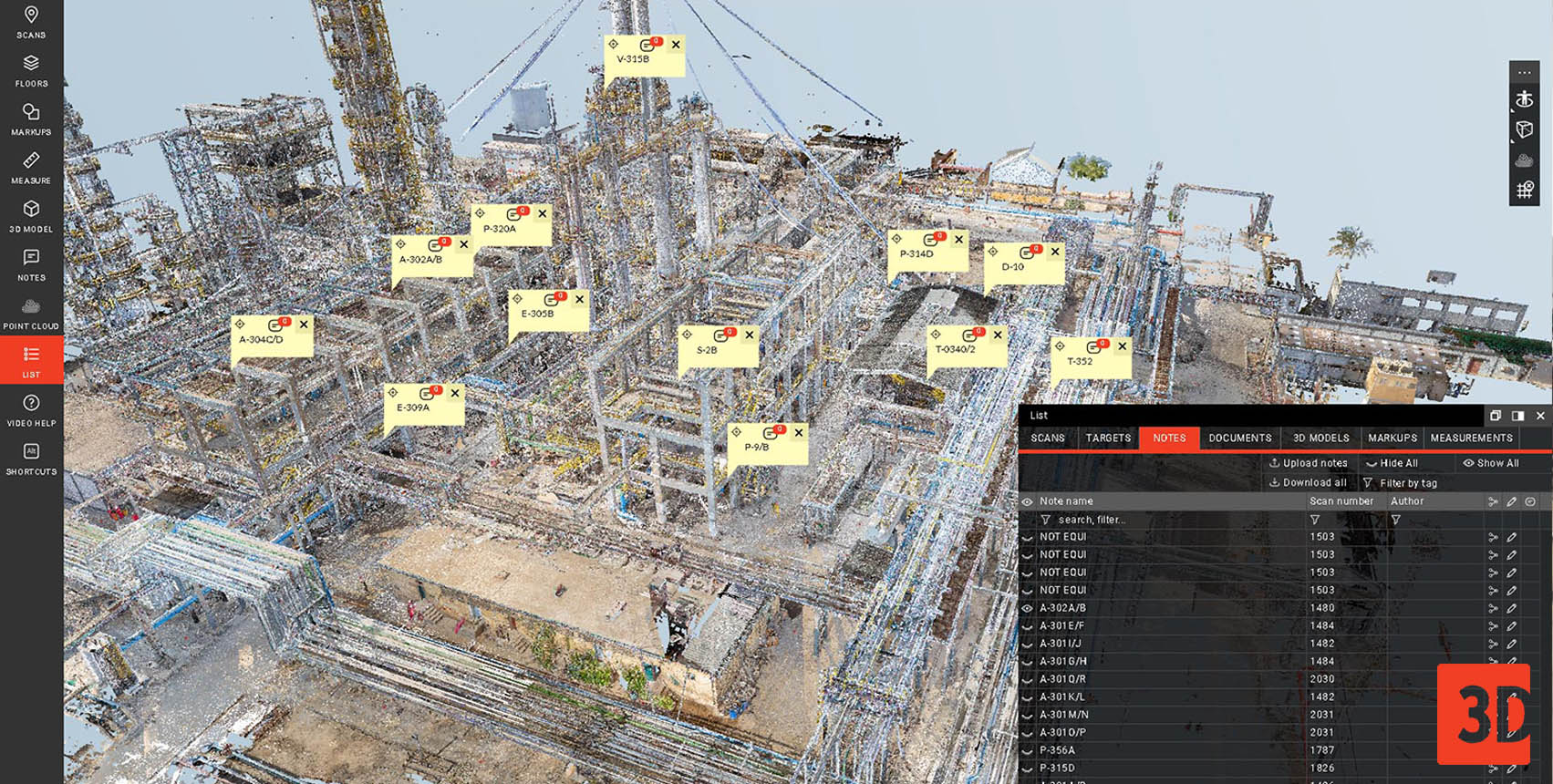Show the hidden A-301E/F note

pyautogui.click(x=1027, y=626)
